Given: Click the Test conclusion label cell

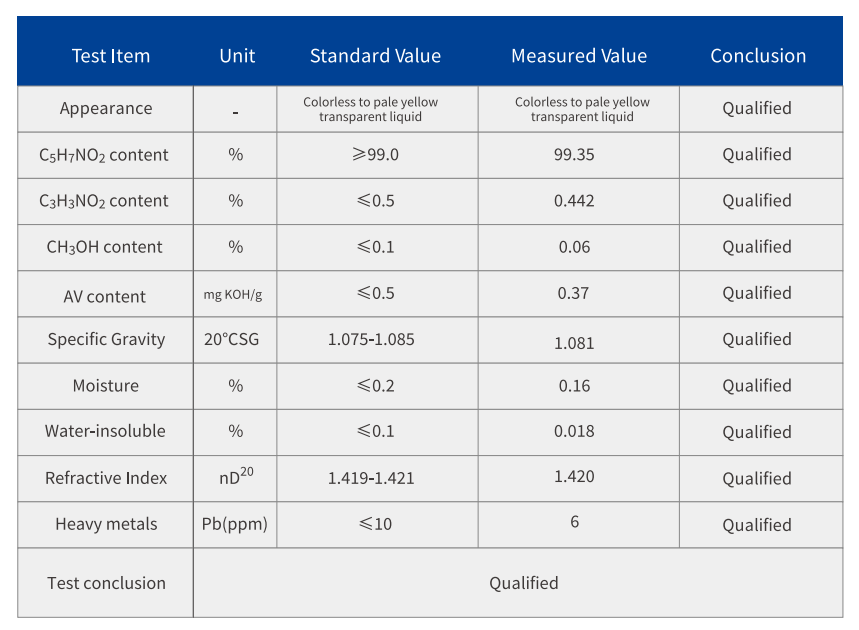Looking at the screenshot, I should tap(106, 583).
